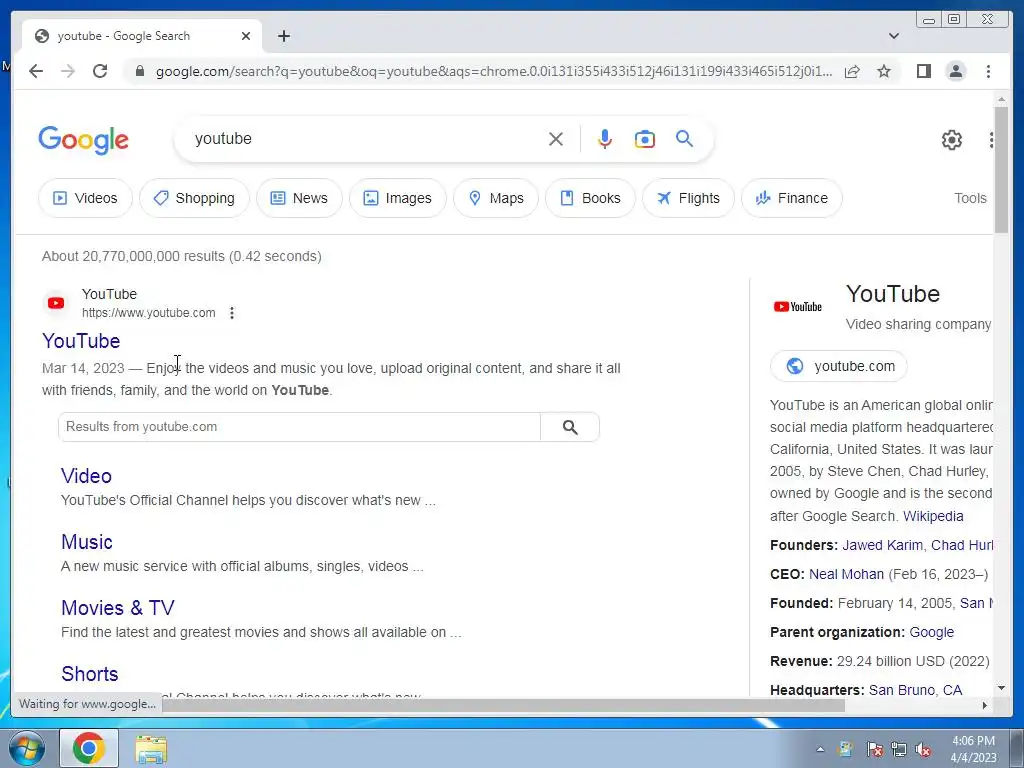Click the vertical scrollbar thumb
This screenshot has height=768, width=1024.
[1001, 168]
